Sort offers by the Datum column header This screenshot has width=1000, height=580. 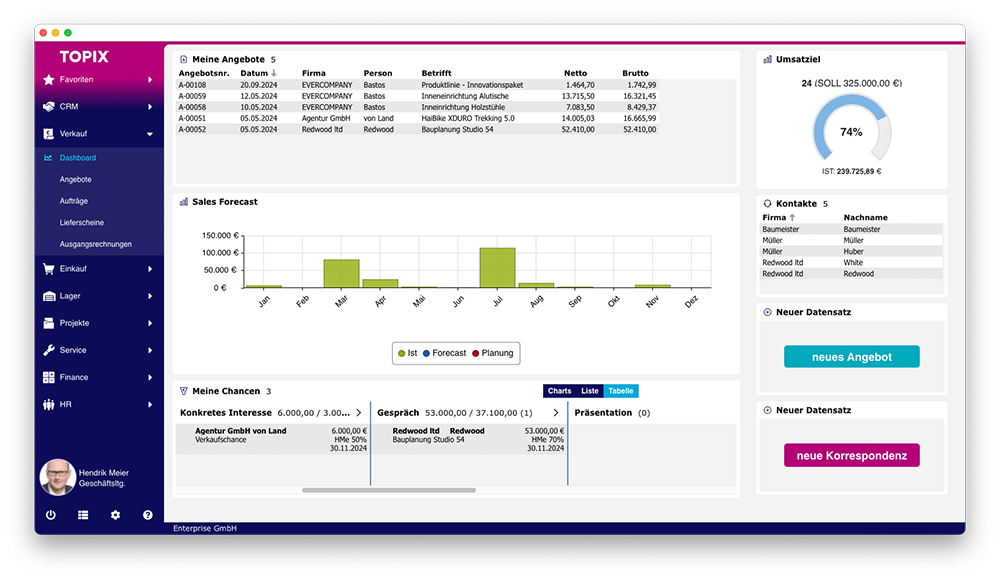[x=258, y=73]
